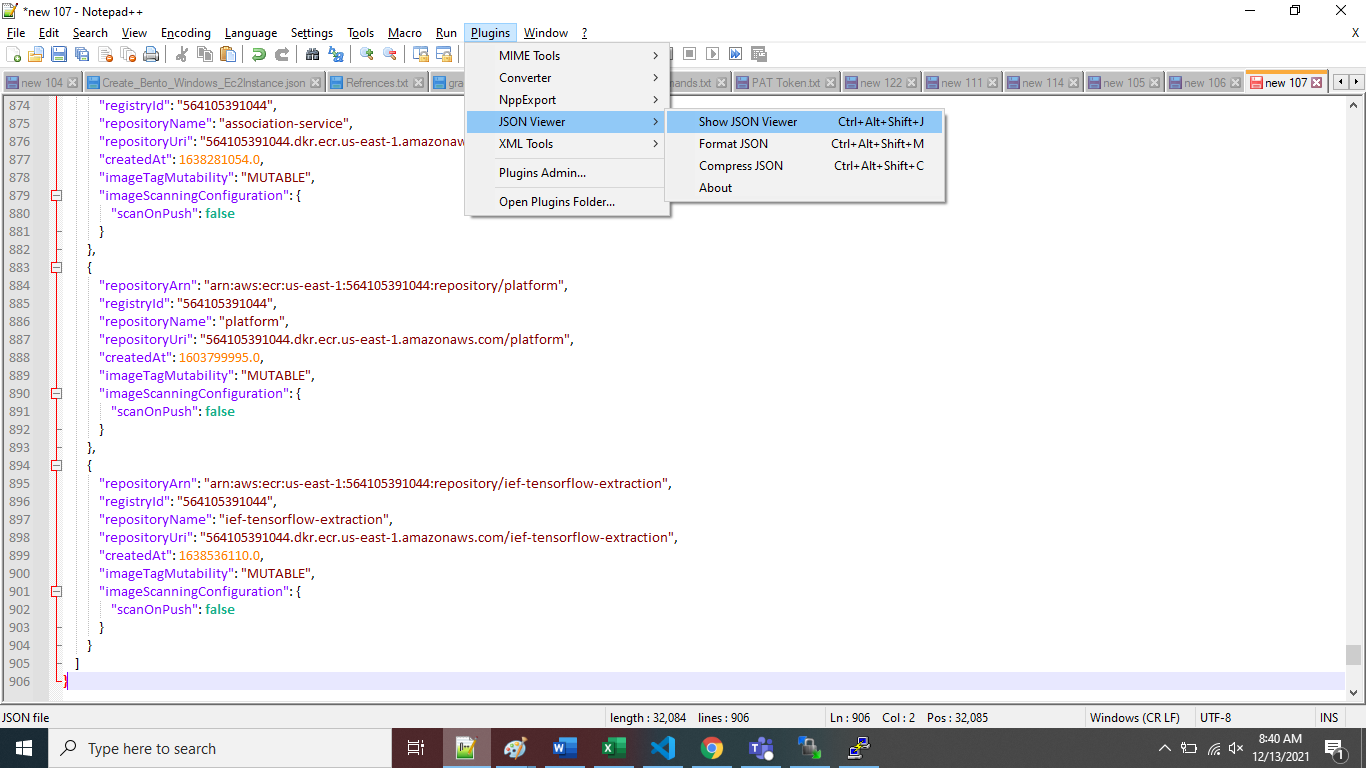Expand the Converter submenu
This screenshot has height=768, width=1366.
coord(567,78)
